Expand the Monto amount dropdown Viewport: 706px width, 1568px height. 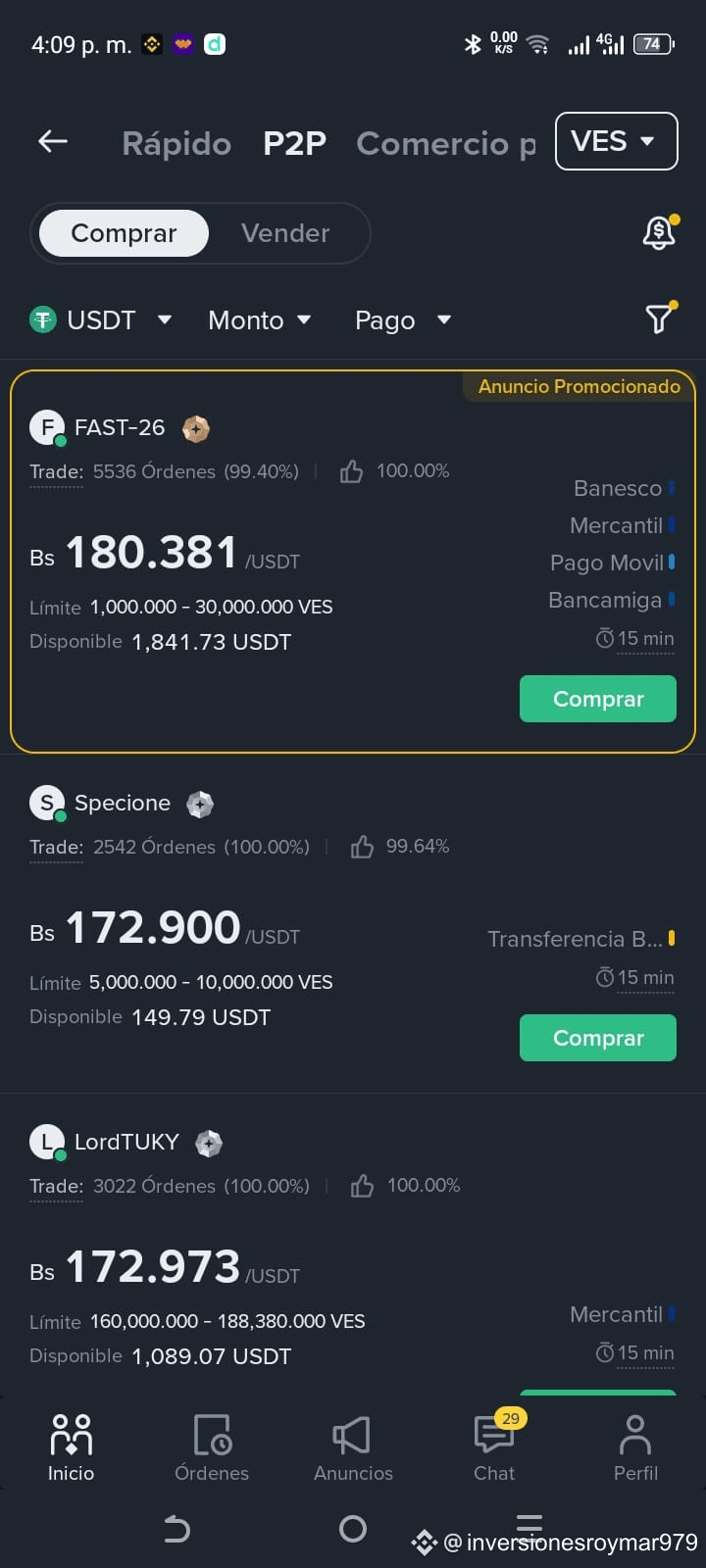[260, 320]
